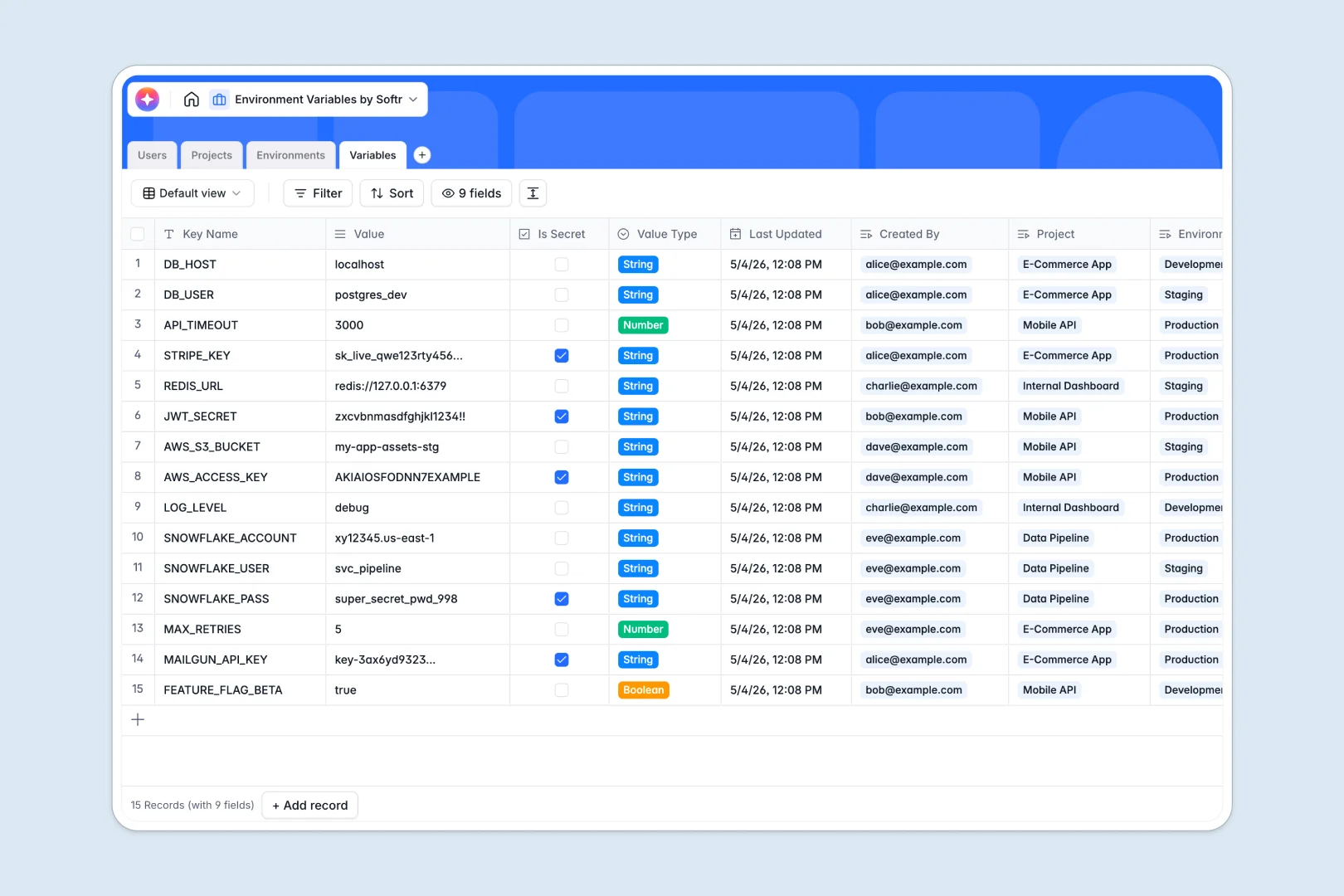Click the Value Type column select icon
Viewport: 1344px width, 896px height.
coord(624,234)
